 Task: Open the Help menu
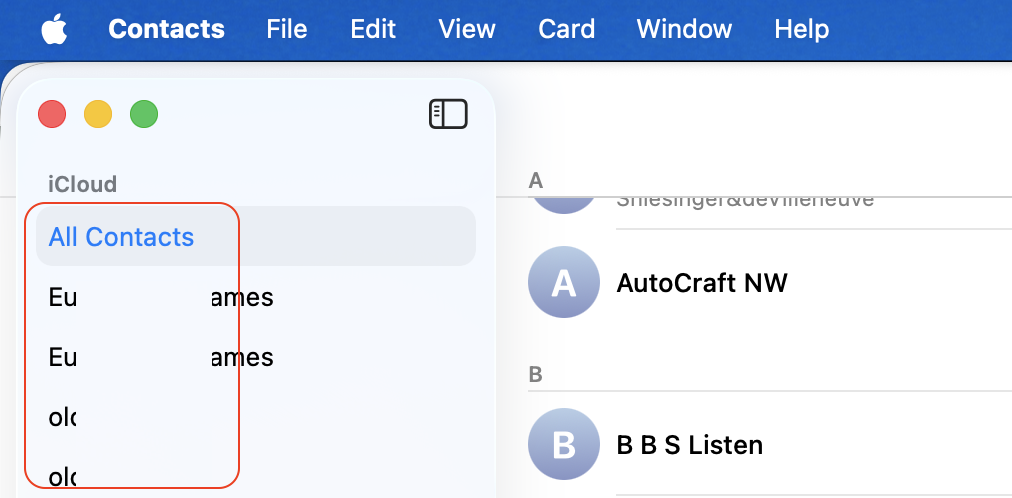801,29
